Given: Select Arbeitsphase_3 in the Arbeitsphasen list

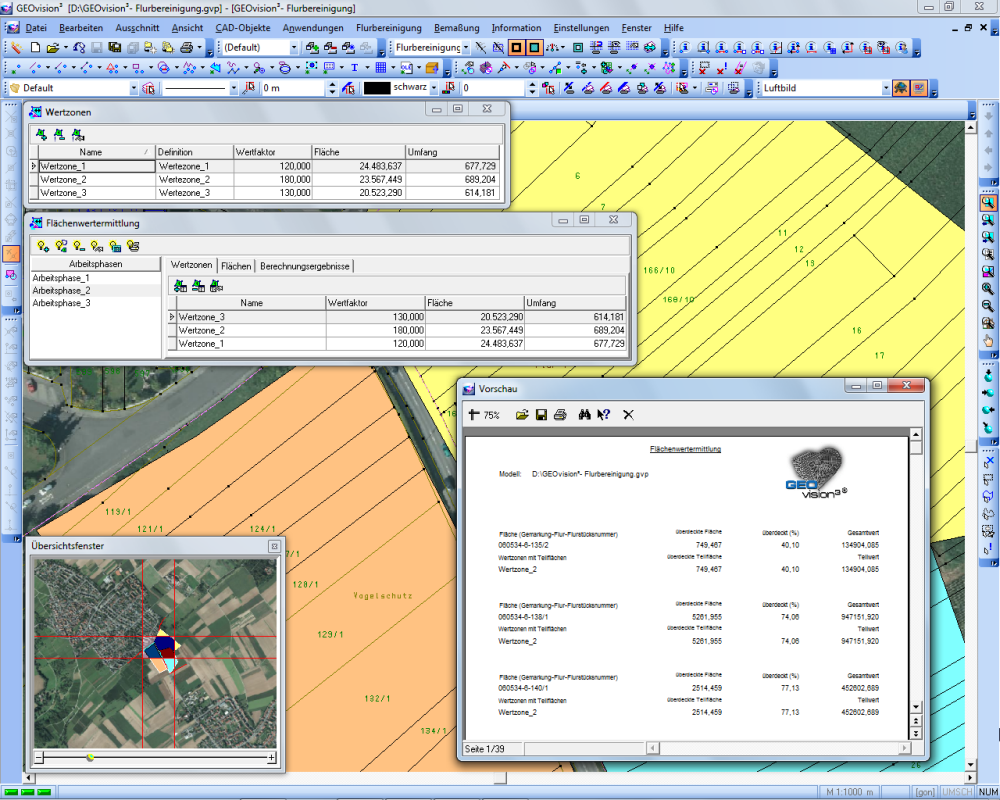Looking at the screenshot, I should [61, 303].
